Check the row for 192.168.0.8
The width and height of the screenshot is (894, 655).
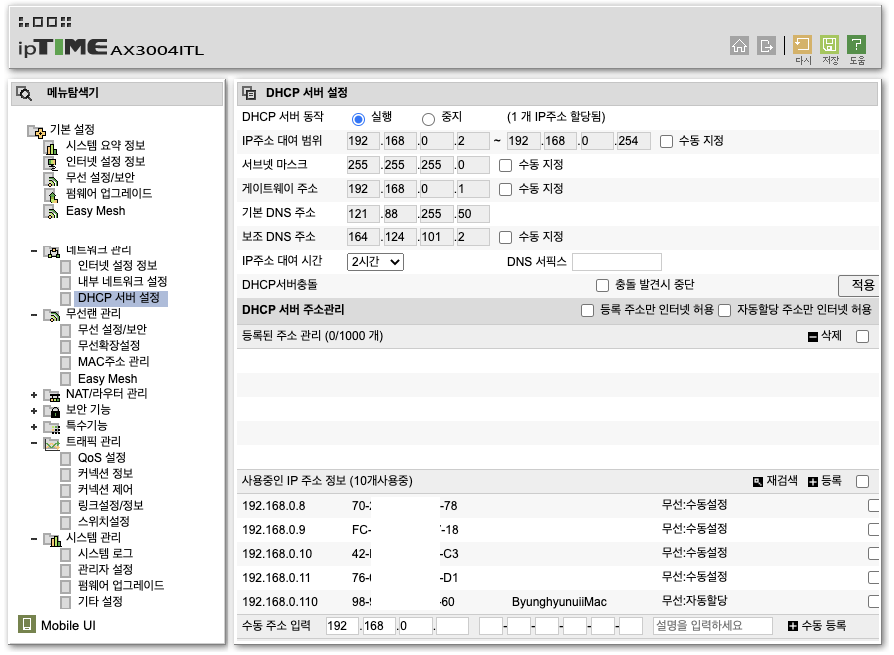point(873,506)
